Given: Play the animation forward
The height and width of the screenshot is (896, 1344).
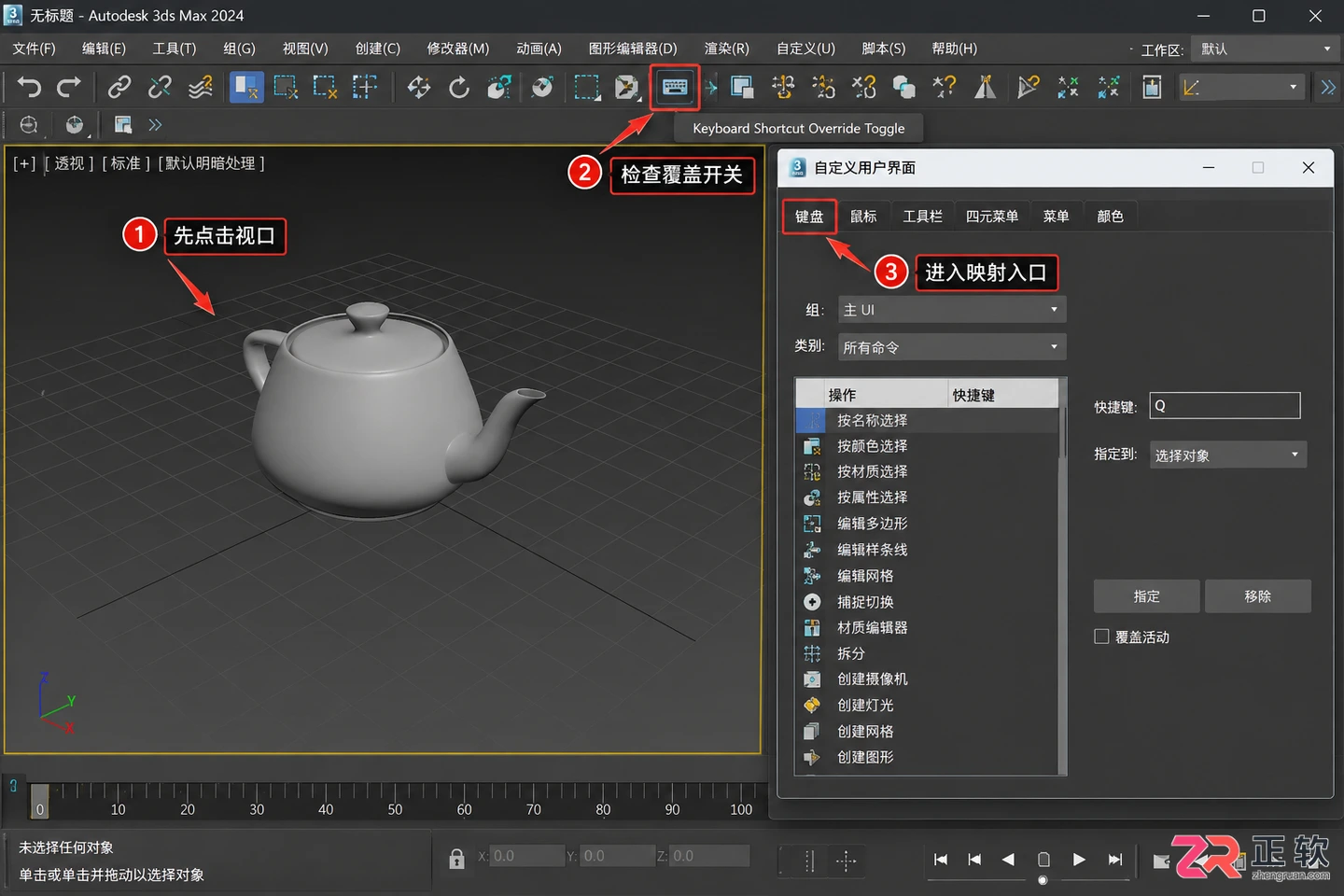Looking at the screenshot, I should click(1079, 860).
